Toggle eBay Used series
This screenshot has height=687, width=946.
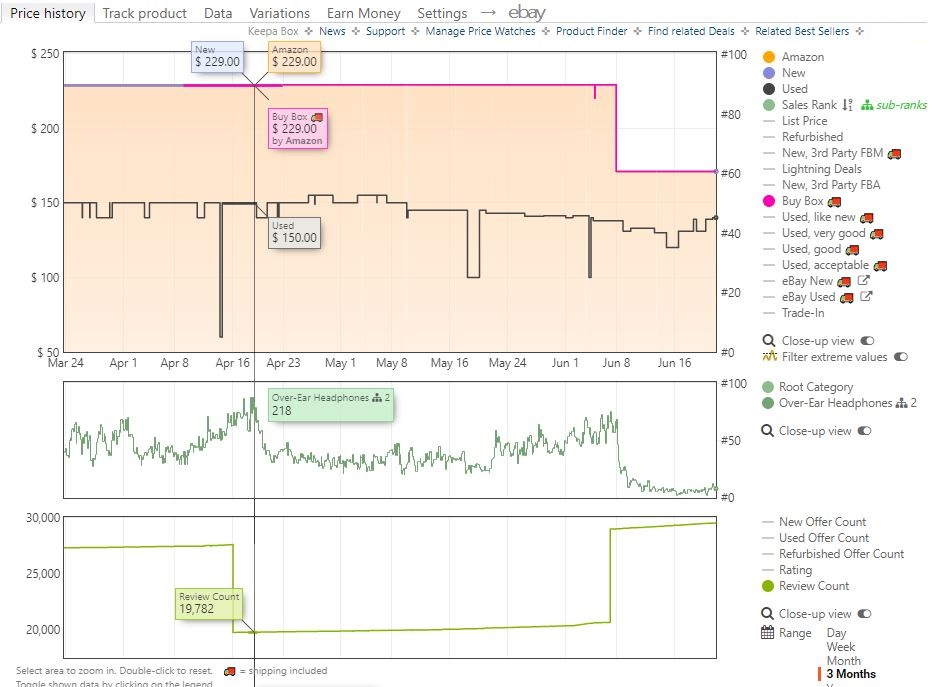[808, 297]
